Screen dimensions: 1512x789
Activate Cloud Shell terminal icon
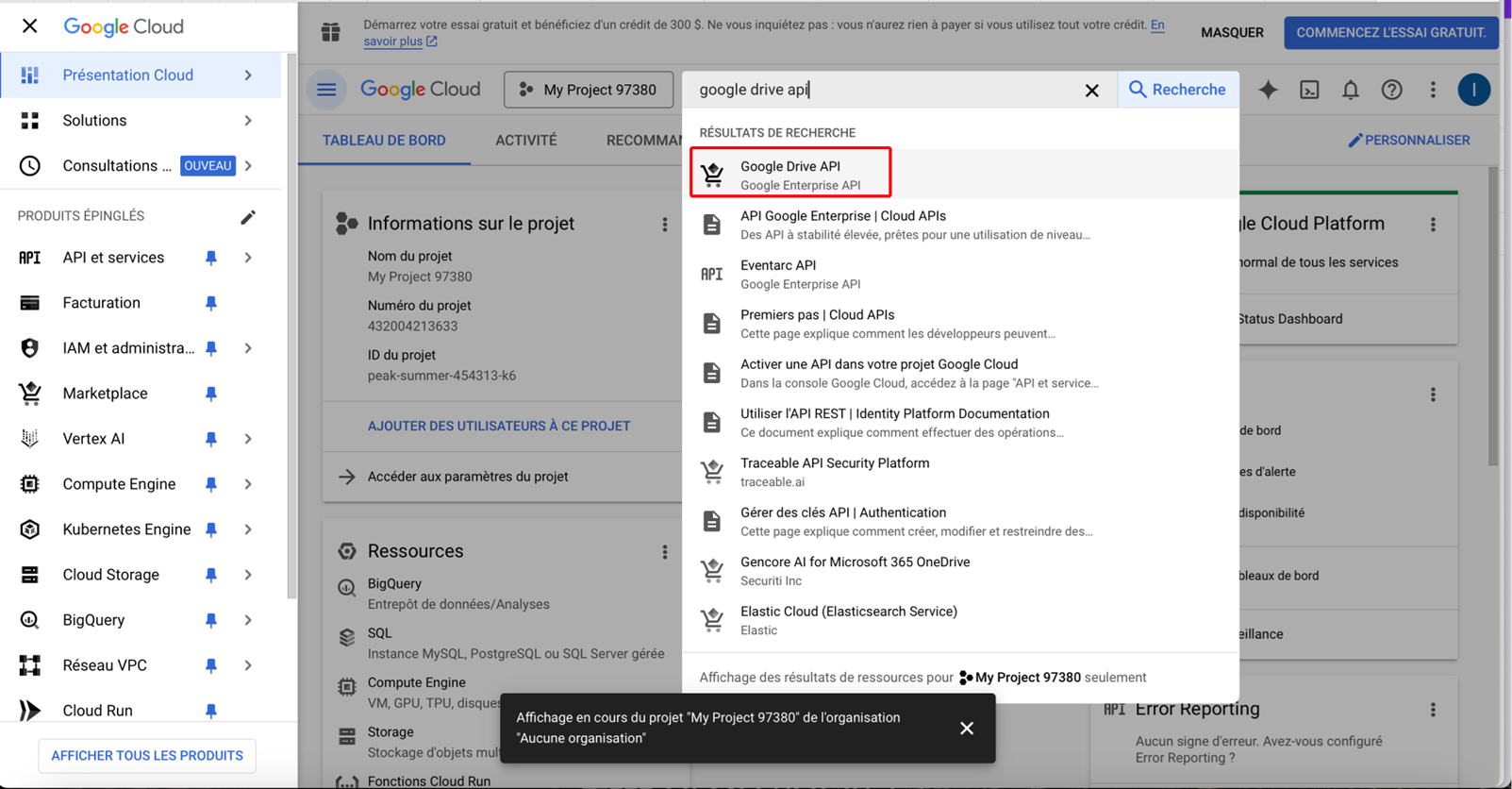pos(1309,90)
